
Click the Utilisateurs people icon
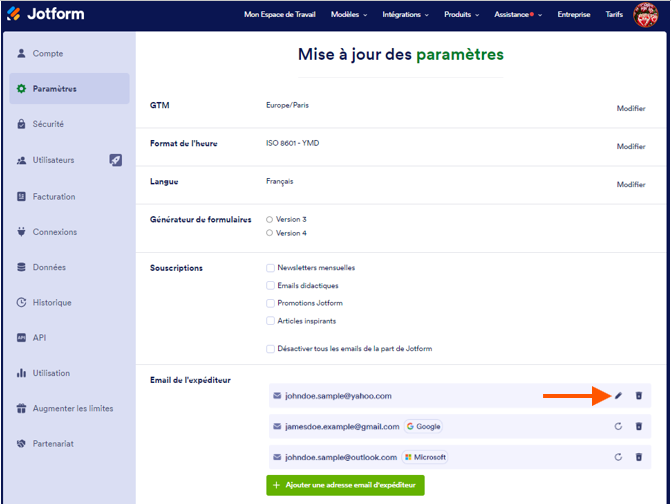coord(21,160)
